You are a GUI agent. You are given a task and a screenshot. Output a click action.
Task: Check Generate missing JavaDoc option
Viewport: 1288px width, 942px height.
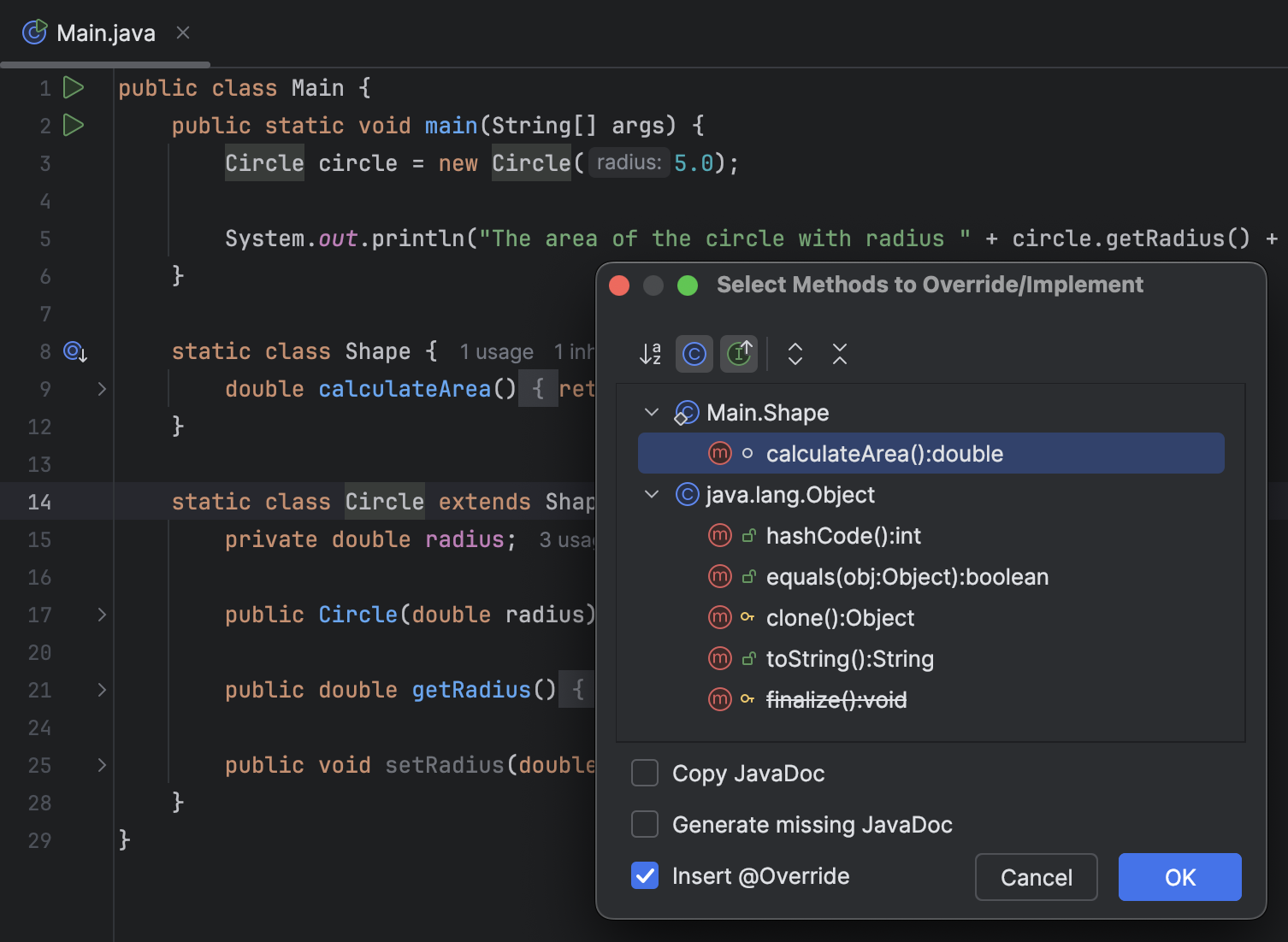point(645,824)
